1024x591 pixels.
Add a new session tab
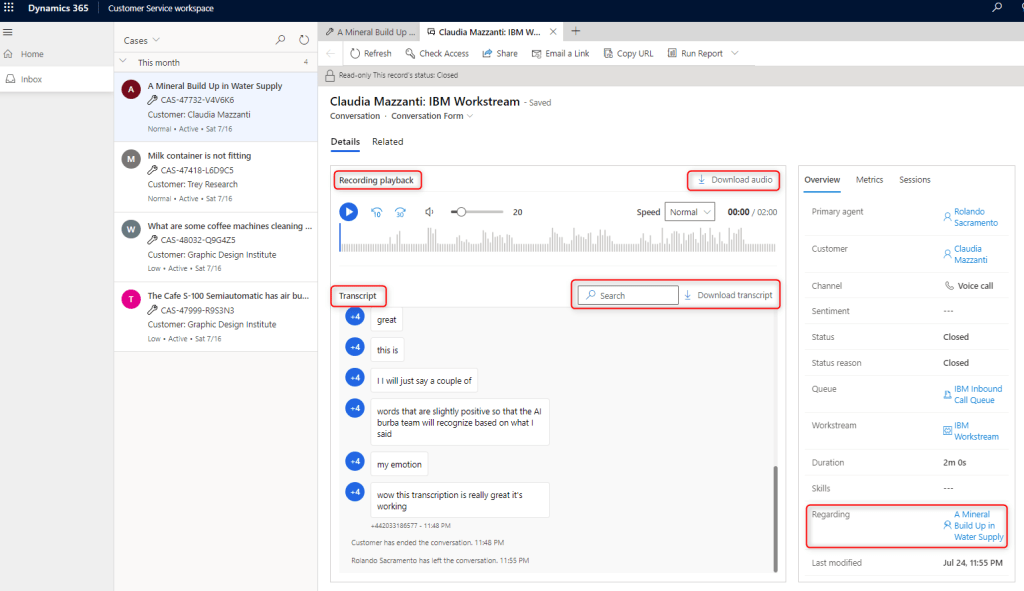pos(575,32)
